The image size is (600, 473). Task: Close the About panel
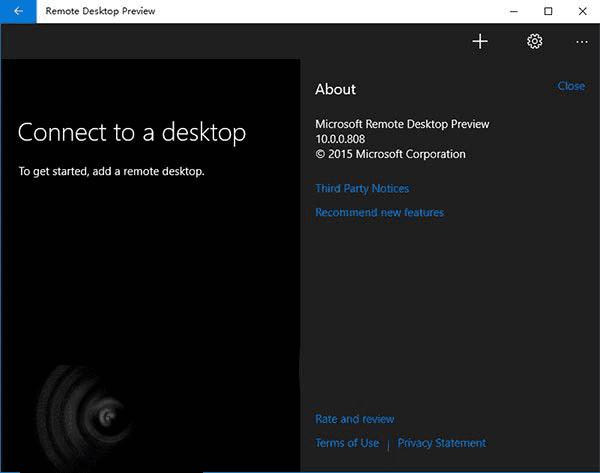click(x=571, y=86)
